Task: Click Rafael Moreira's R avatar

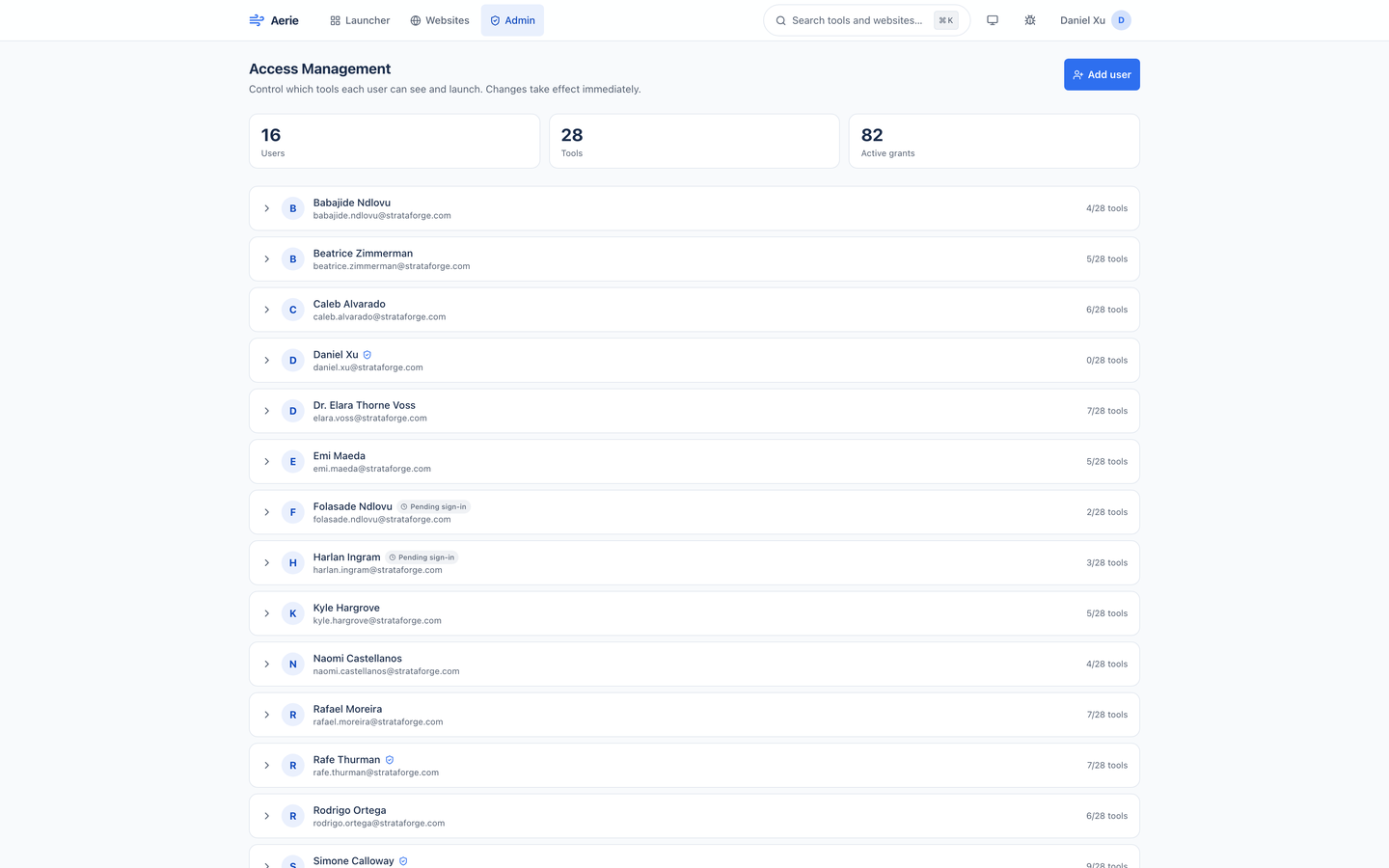Action: point(293,715)
